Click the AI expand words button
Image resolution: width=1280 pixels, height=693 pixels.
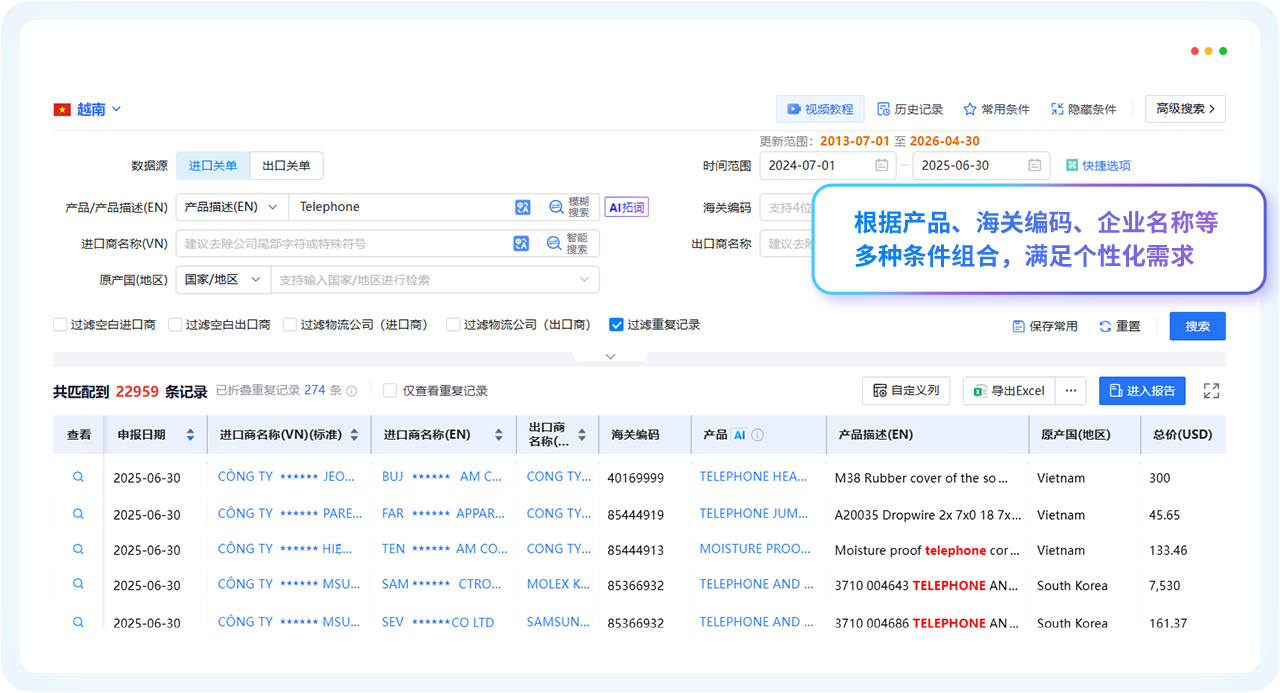click(x=627, y=207)
